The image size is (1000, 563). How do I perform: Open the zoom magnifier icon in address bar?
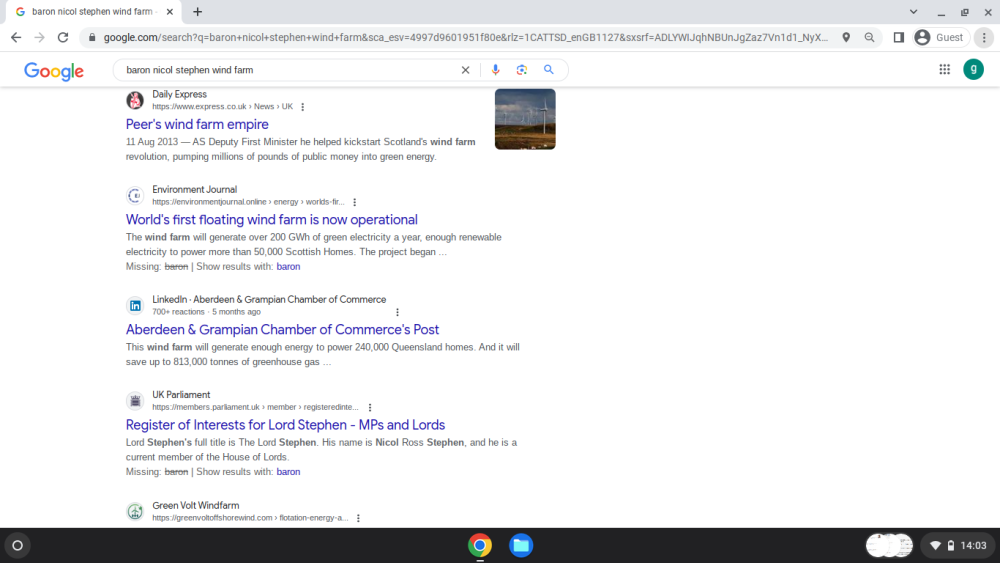coord(869,38)
